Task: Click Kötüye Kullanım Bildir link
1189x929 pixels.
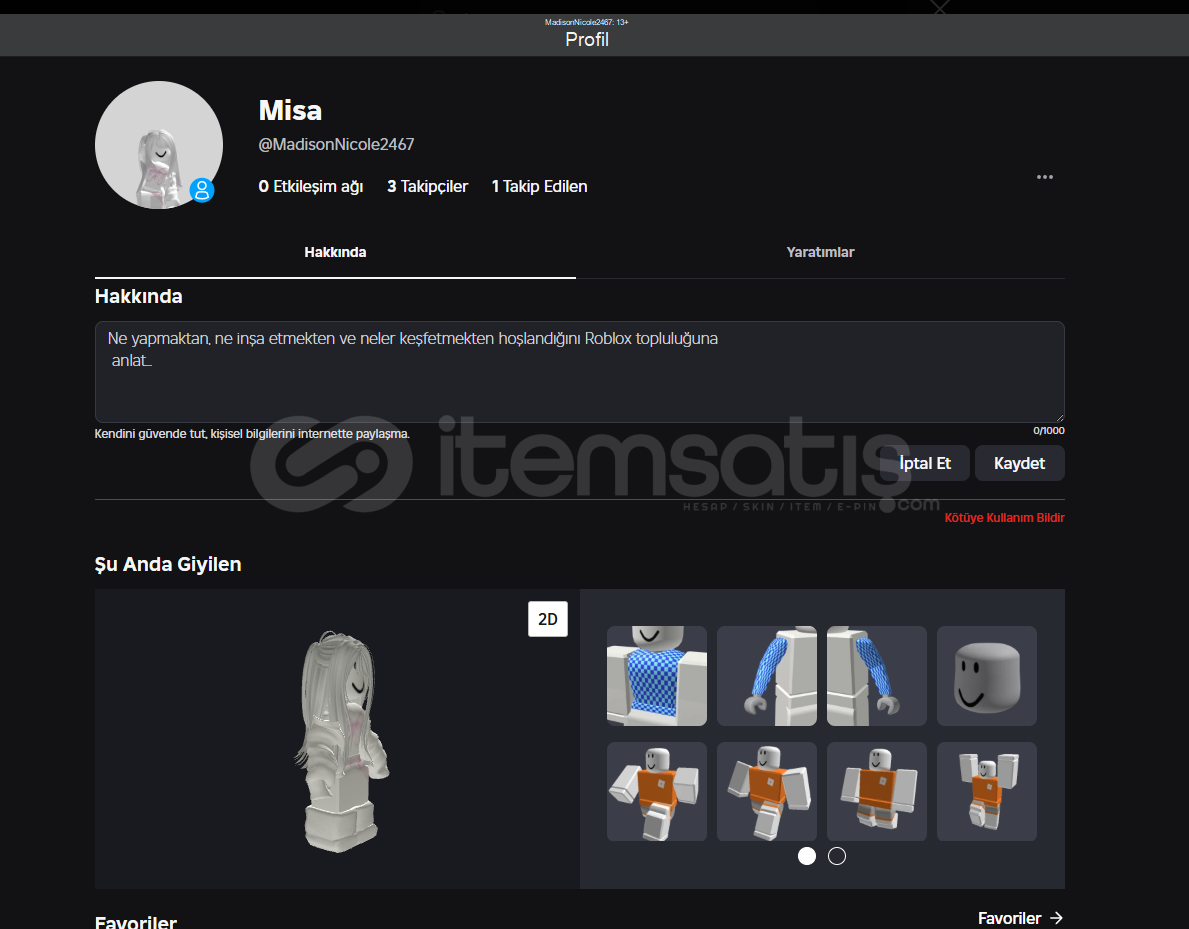Action: coord(1004,518)
